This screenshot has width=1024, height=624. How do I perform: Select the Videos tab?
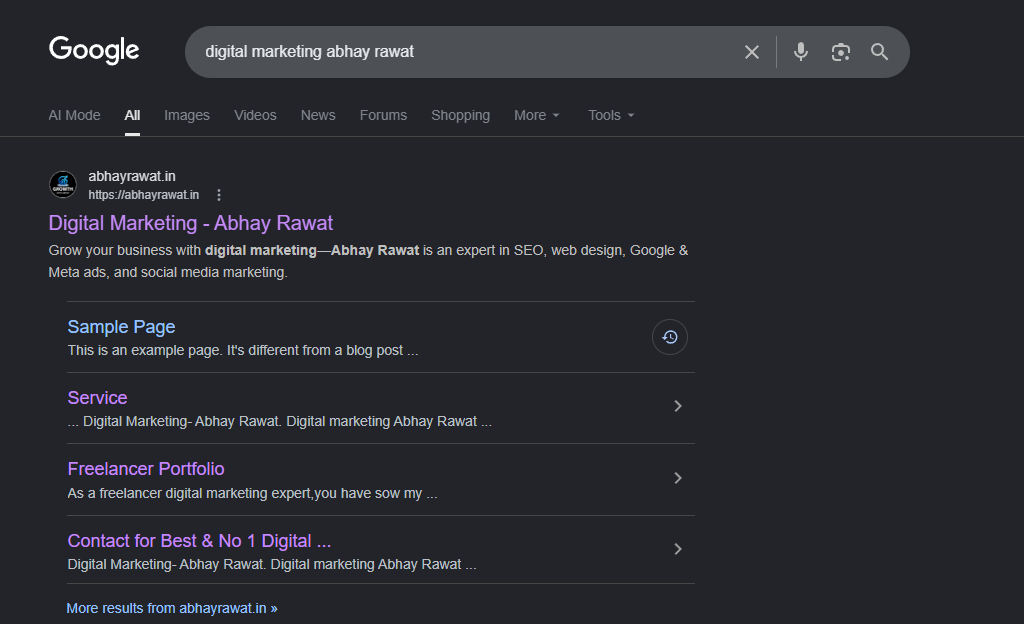point(255,115)
